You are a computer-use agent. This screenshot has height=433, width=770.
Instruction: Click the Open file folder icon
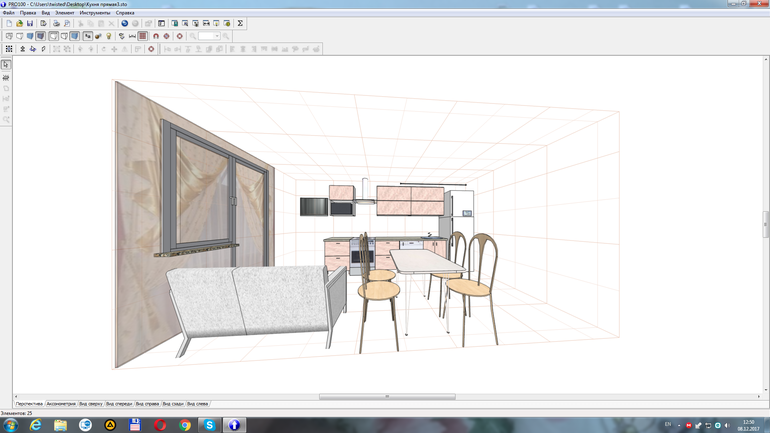click(19, 23)
